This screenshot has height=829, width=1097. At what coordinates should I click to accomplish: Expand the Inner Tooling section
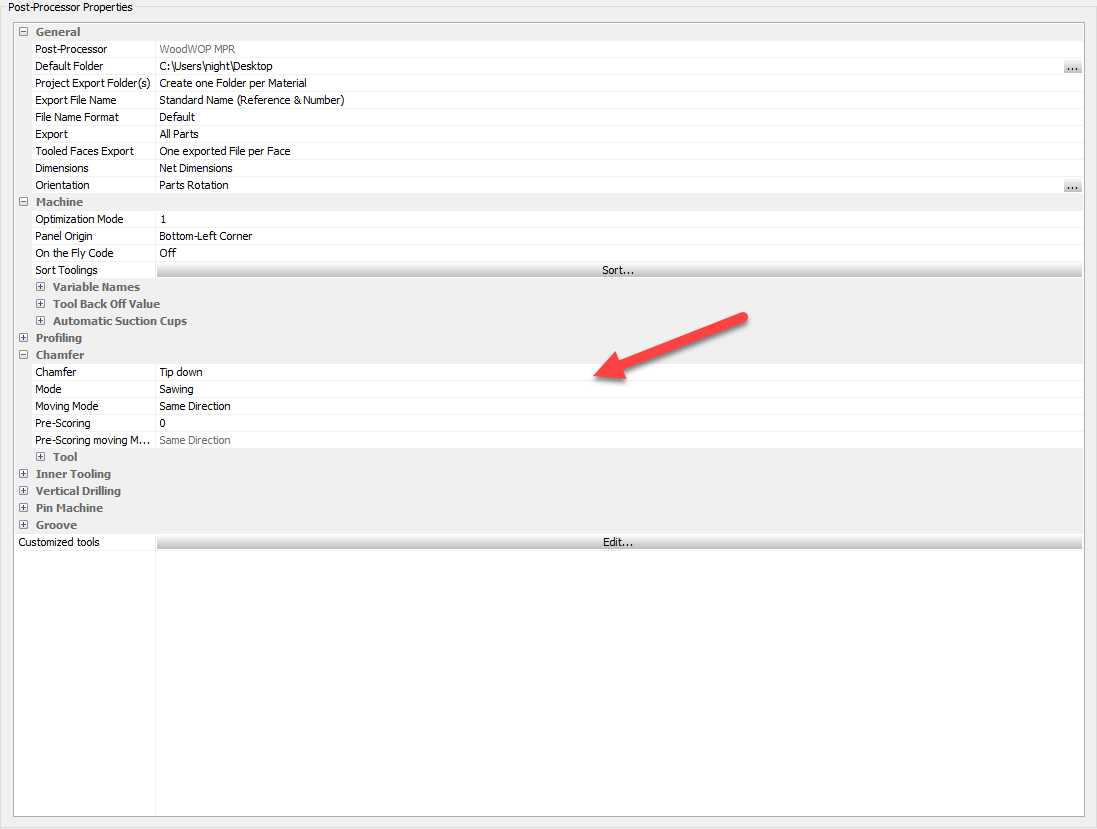pyautogui.click(x=22, y=474)
